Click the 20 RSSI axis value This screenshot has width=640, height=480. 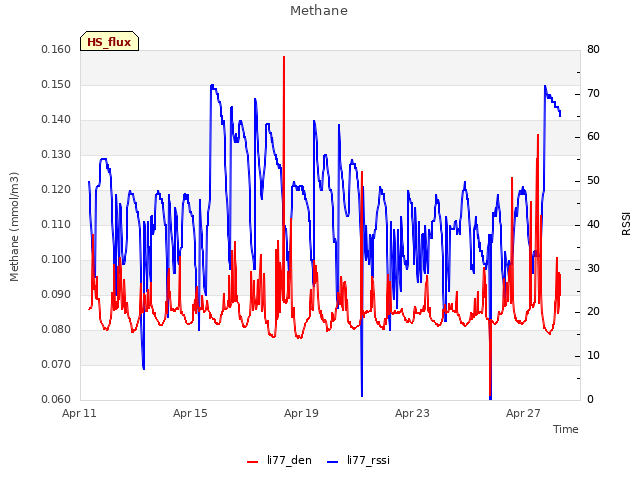click(x=593, y=312)
